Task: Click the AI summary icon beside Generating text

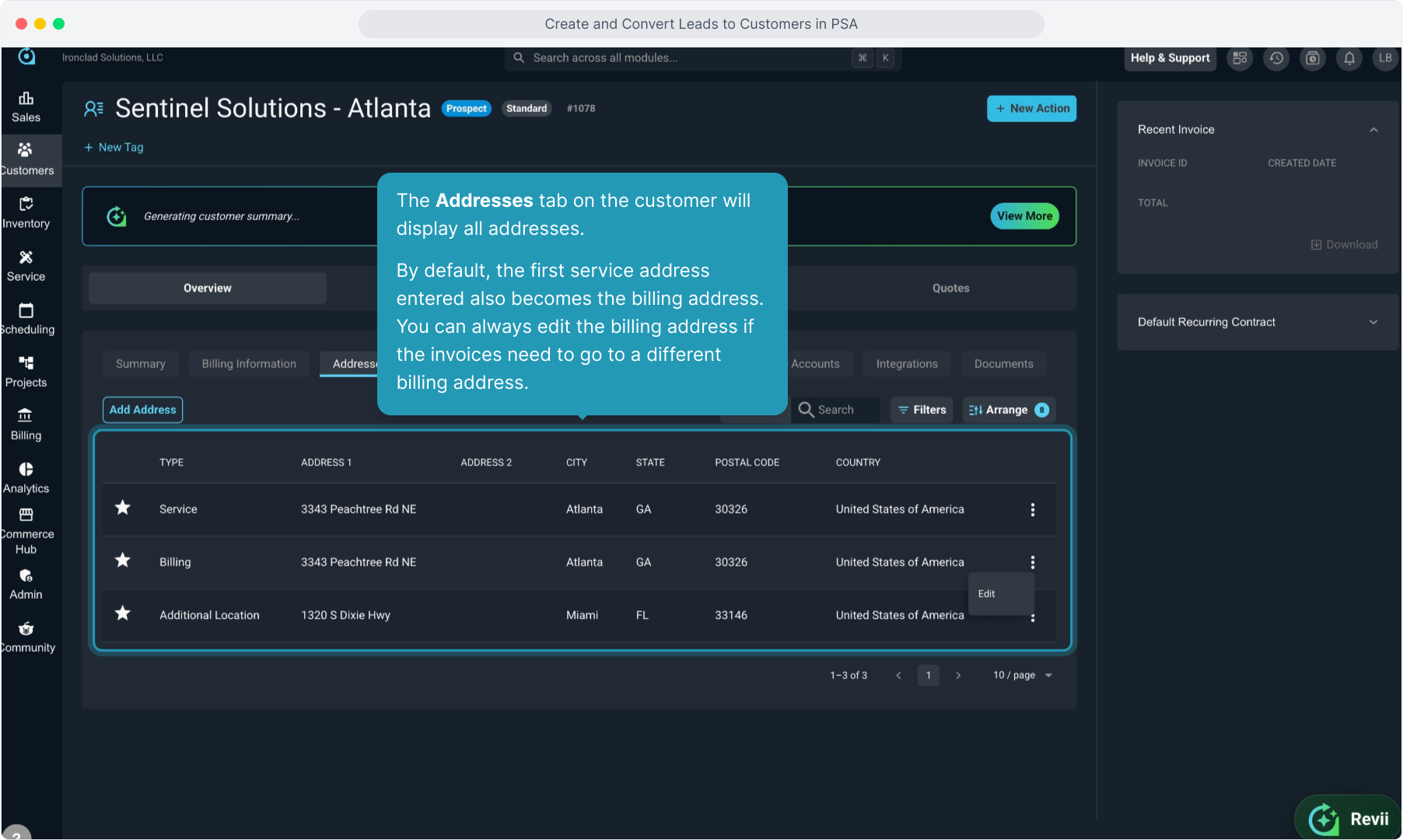Action: pyautogui.click(x=117, y=216)
